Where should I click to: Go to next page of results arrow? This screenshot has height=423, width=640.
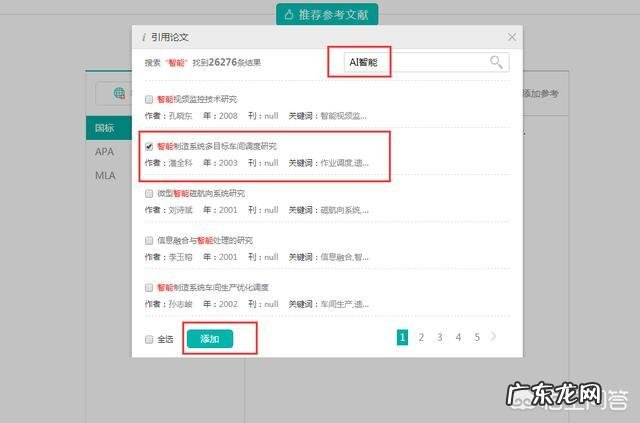coord(494,337)
